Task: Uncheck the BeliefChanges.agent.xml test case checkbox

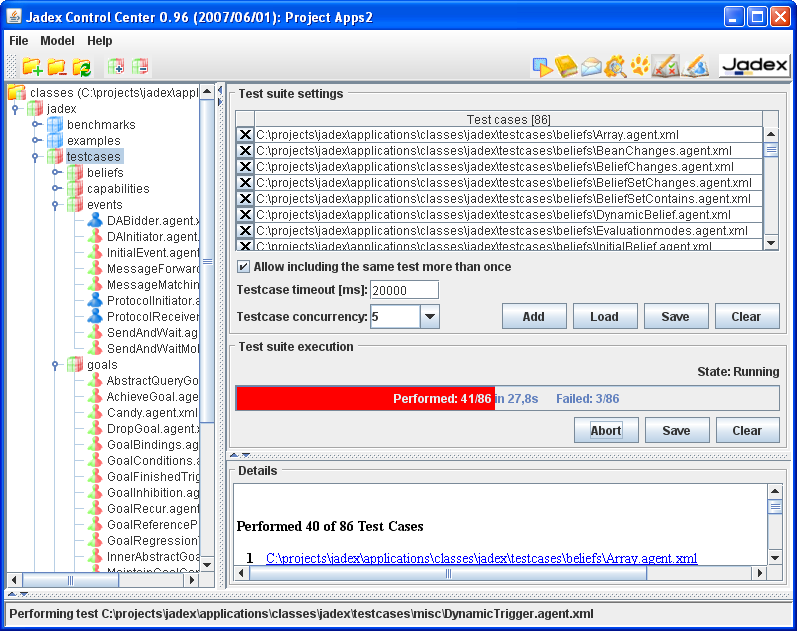Action: (x=245, y=166)
